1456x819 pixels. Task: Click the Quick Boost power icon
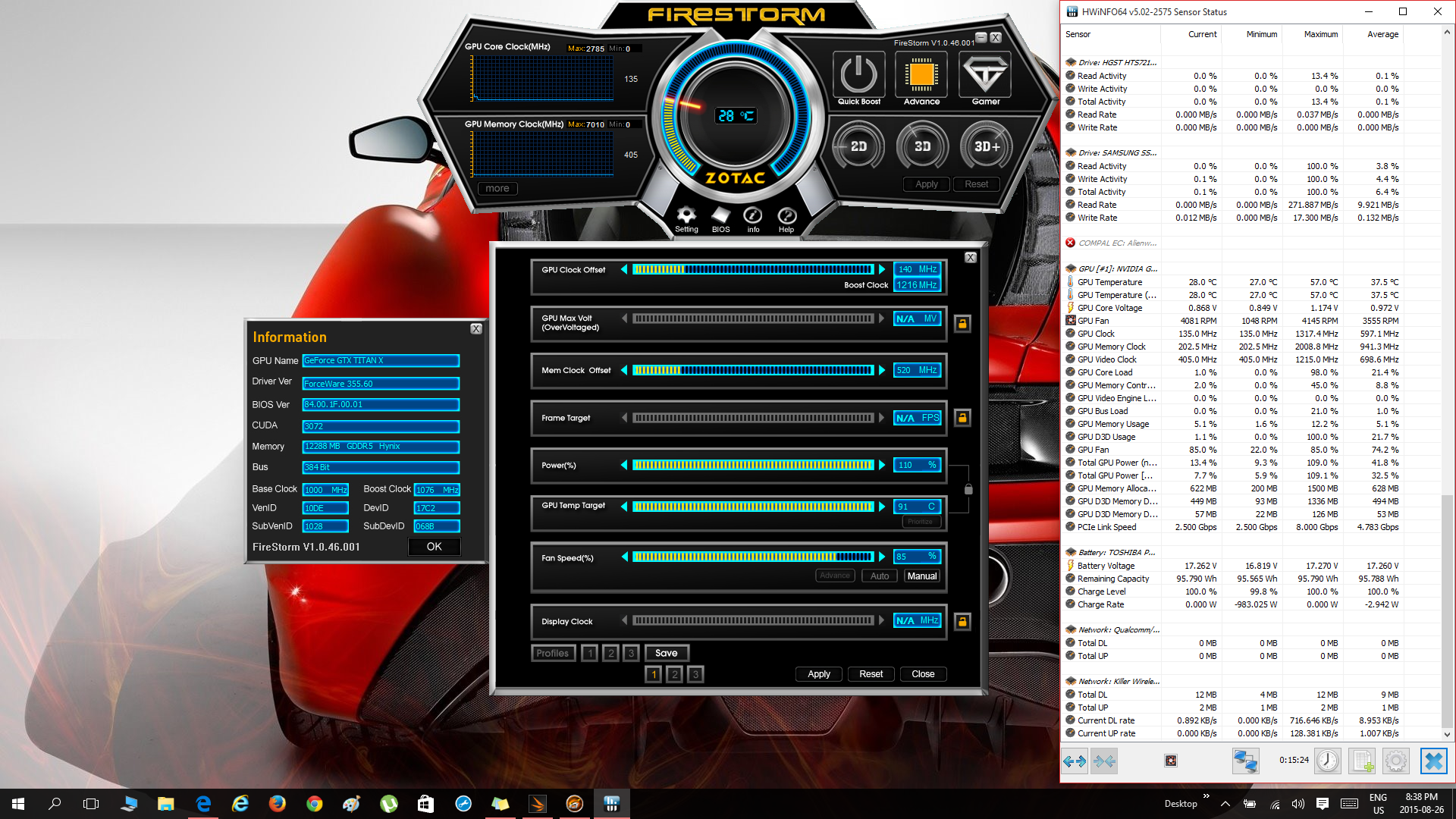pyautogui.click(x=858, y=74)
